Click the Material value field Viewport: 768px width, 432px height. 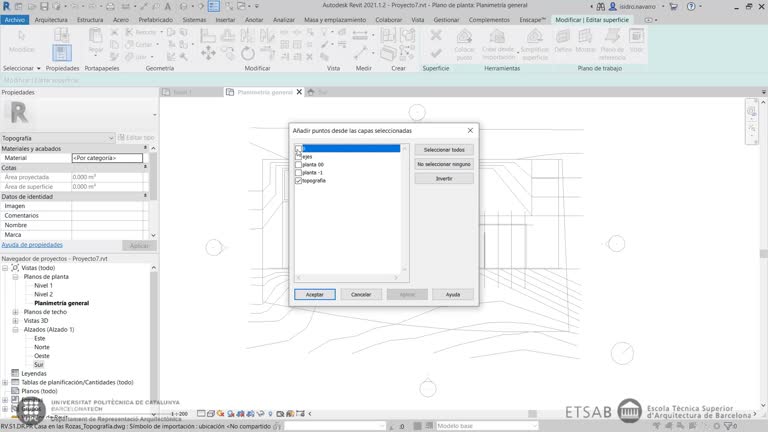click(107, 158)
